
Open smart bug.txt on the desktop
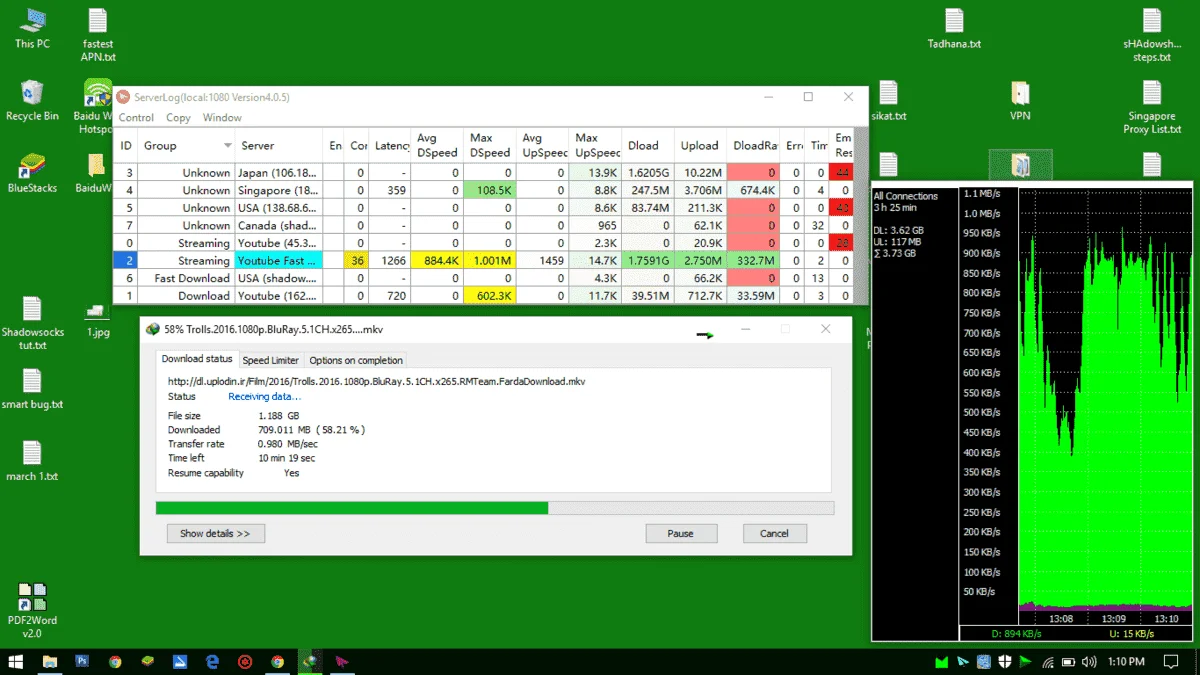[32, 389]
